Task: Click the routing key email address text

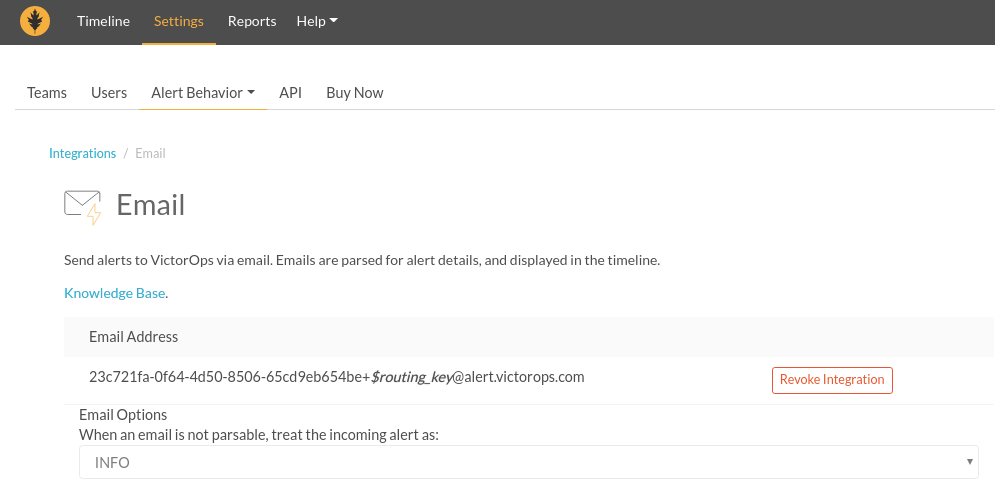Action: pos(336,377)
